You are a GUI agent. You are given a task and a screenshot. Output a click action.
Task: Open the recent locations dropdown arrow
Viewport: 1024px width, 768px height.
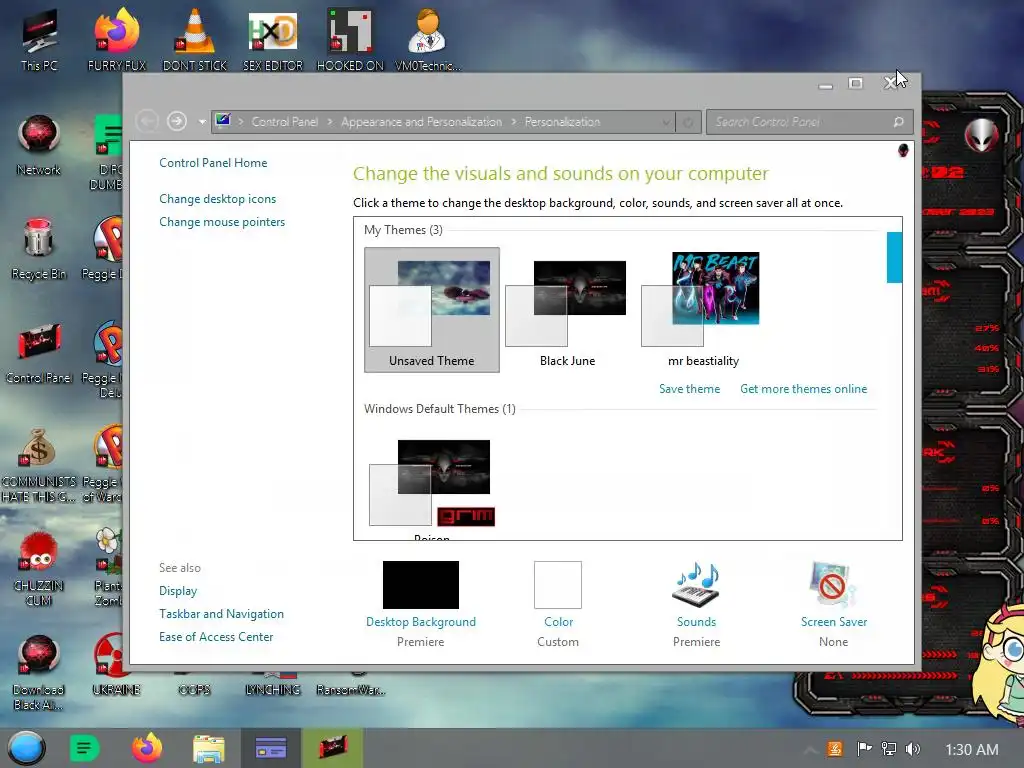202,122
